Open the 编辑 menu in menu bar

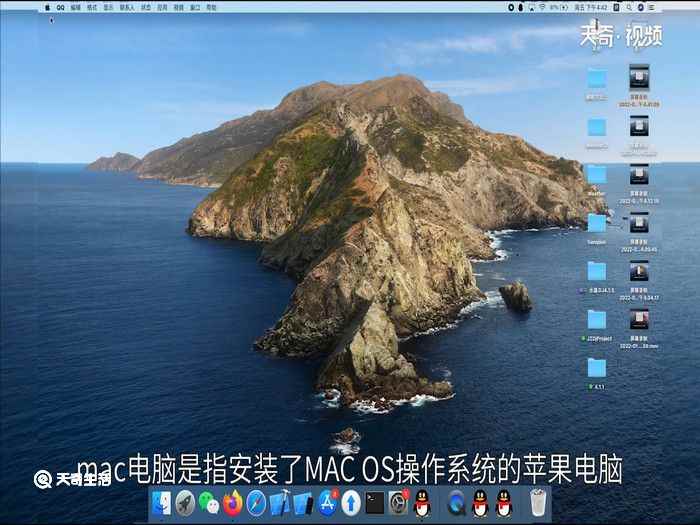(x=75, y=7)
